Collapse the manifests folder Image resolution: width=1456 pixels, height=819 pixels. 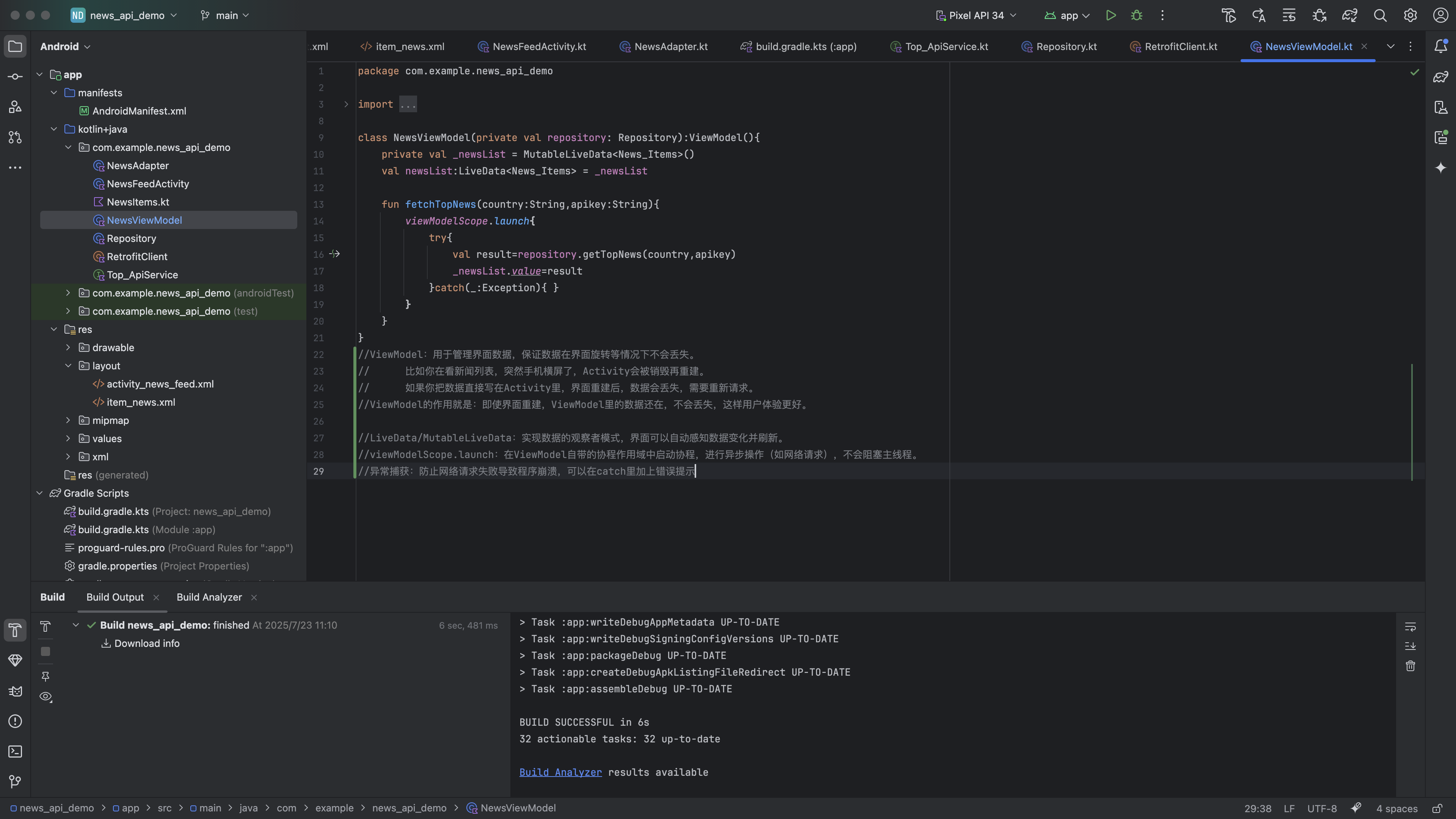click(54, 93)
